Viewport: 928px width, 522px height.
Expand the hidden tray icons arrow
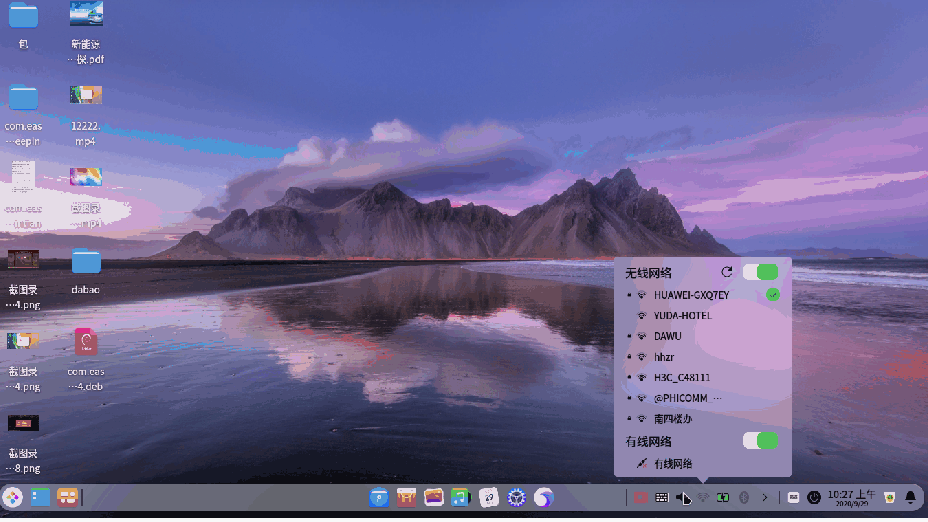pyautogui.click(x=765, y=498)
